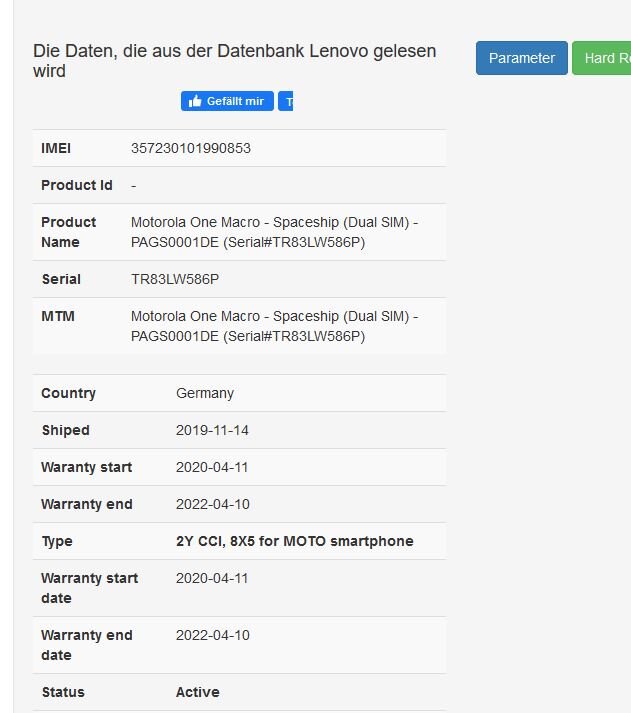Click the Country label
Image resolution: width=631 pixels, height=713 pixels.
pyautogui.click(x=69, y=393)
